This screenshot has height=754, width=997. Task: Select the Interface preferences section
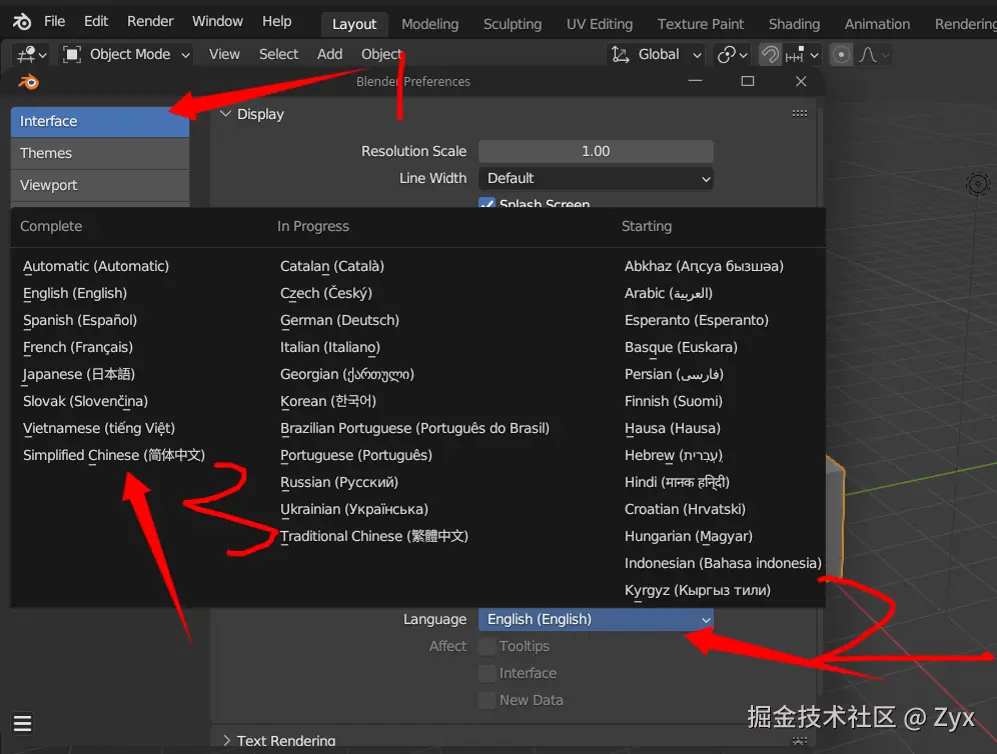click(100, 121)
